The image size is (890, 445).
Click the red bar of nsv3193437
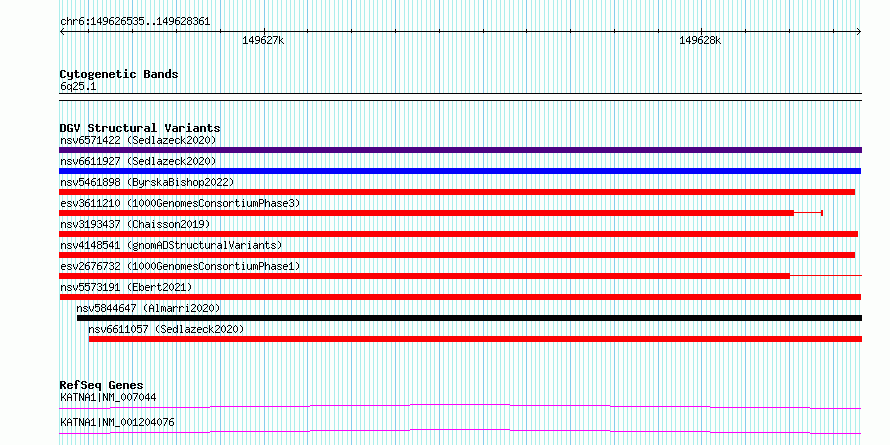point(459,234)
